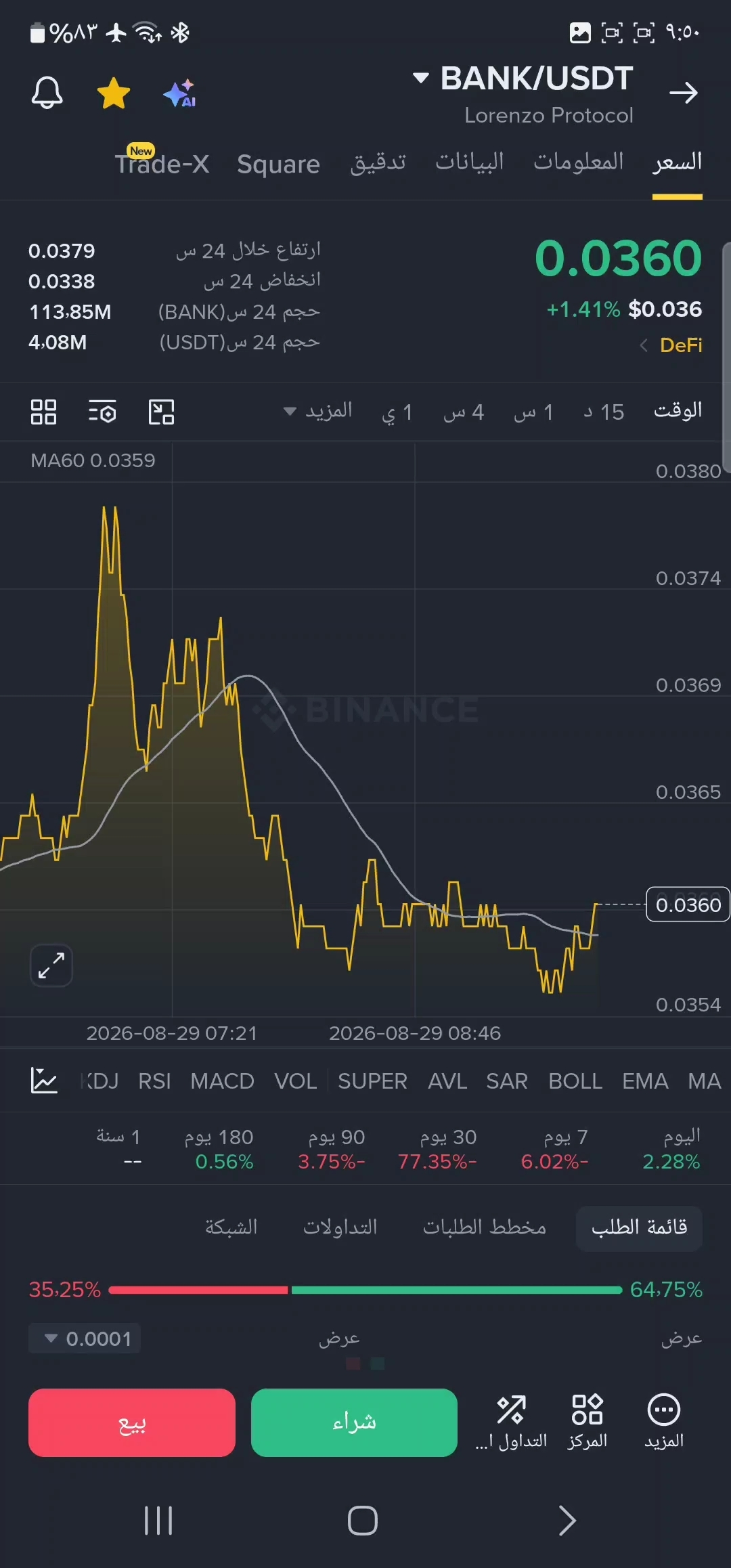Open the BANK/USDT pair selector dropdown
This screenshot has width=731, height=1568.
tap(523, 78)
